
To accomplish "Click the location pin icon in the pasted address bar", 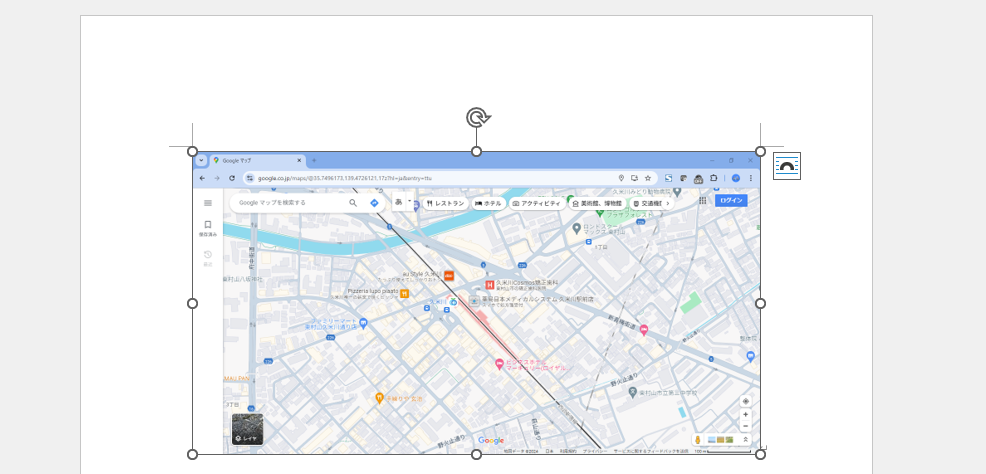I will click(621, 179).
